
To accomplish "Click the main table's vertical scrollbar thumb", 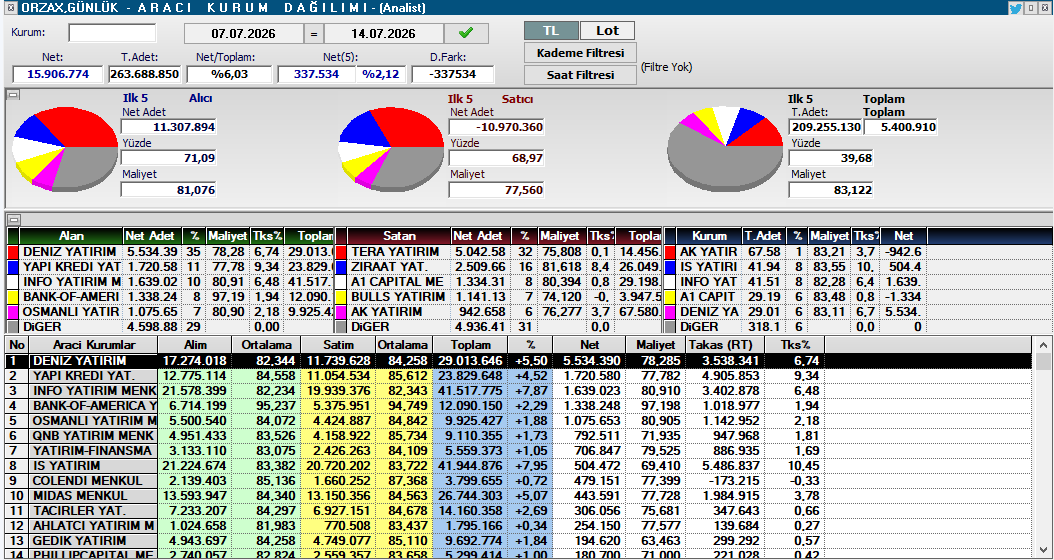I will [x=1043, y=362].
